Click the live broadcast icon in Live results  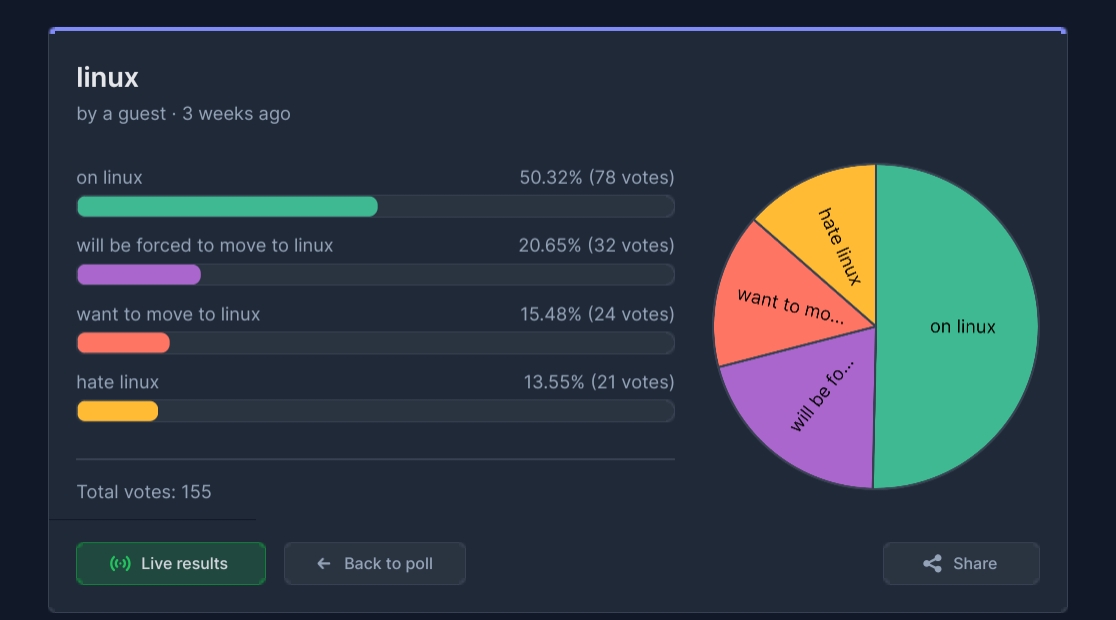click(120, 564)
